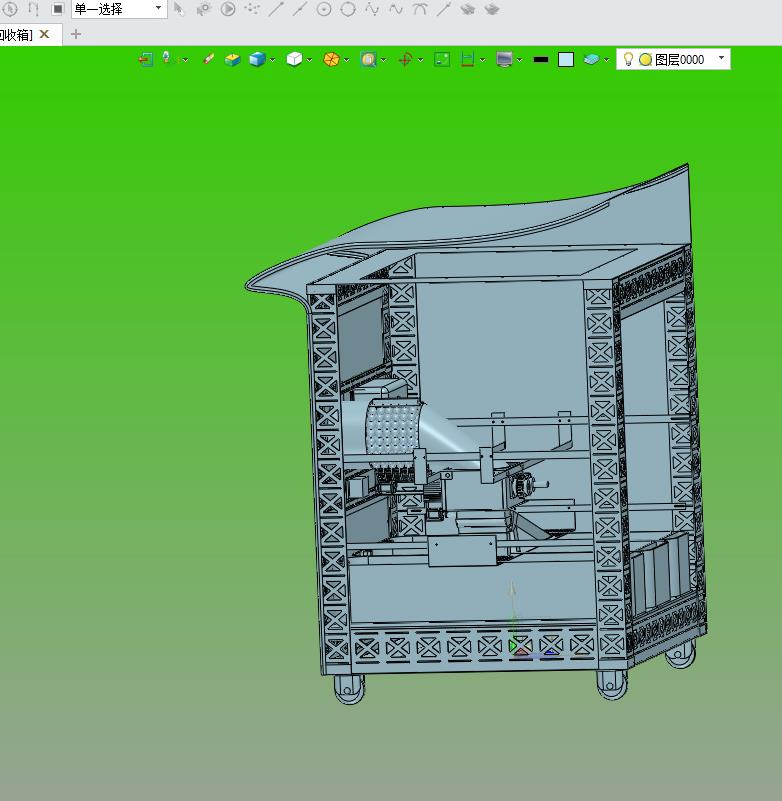Select the paintbrush tool in viewport toolbar

click(208, 59)
